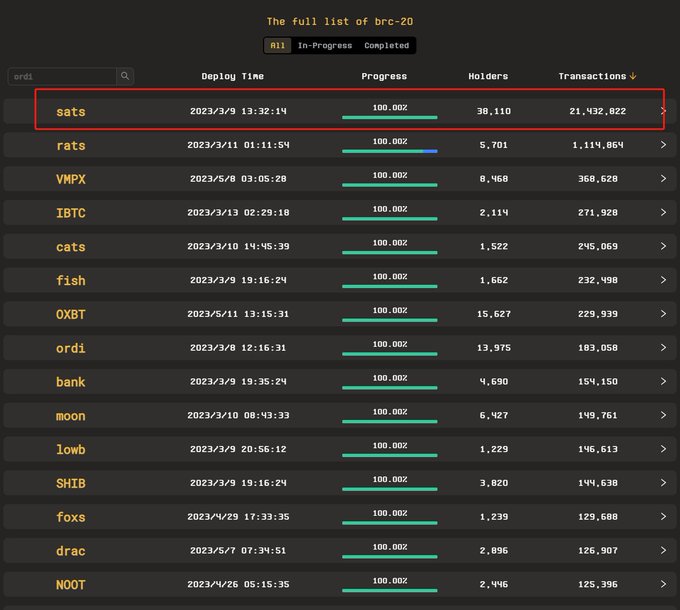The width and height of the screenshot is (680, 610).
Task: Click the IBTC row chevron
Action: 663,212
